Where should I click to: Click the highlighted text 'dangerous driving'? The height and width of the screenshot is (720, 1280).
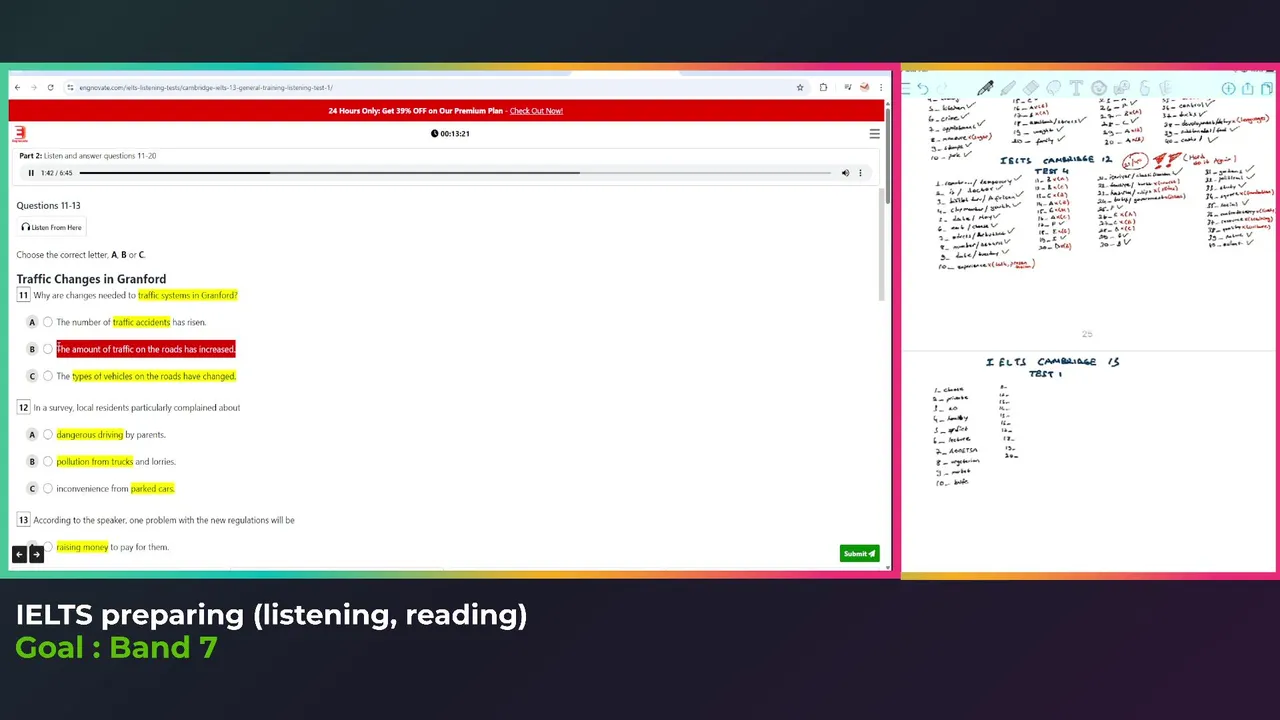coord(89,434)
